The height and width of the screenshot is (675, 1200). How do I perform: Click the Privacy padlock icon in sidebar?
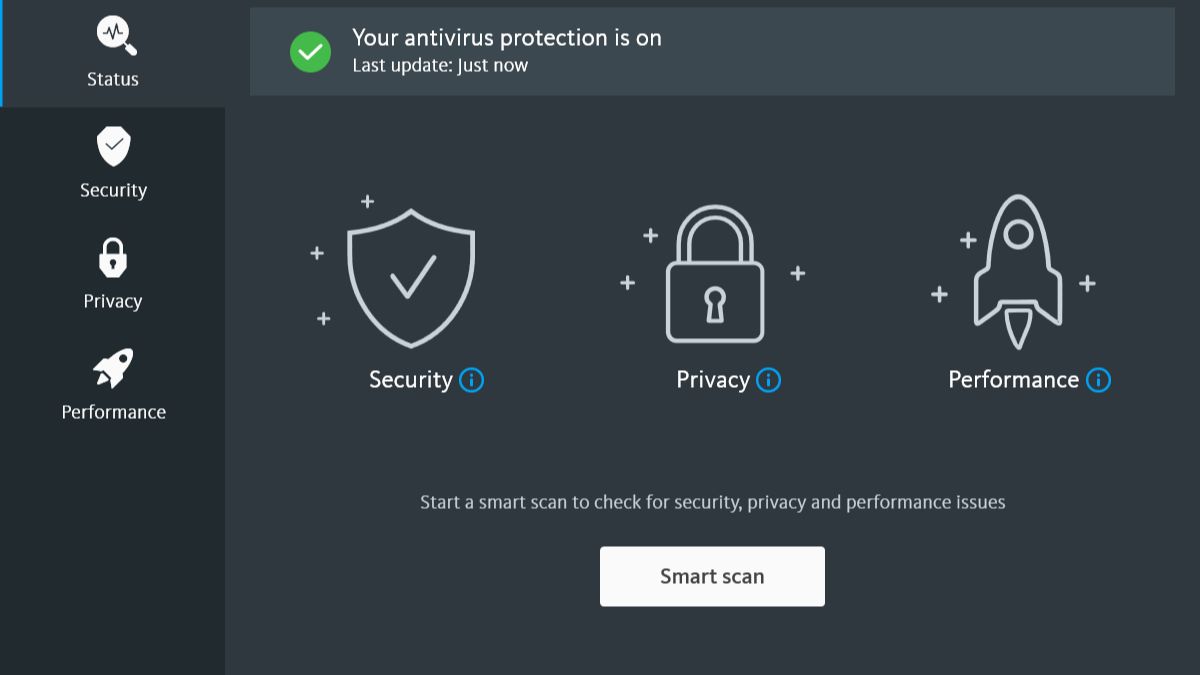pyautogui.click(x=113, y=257)
